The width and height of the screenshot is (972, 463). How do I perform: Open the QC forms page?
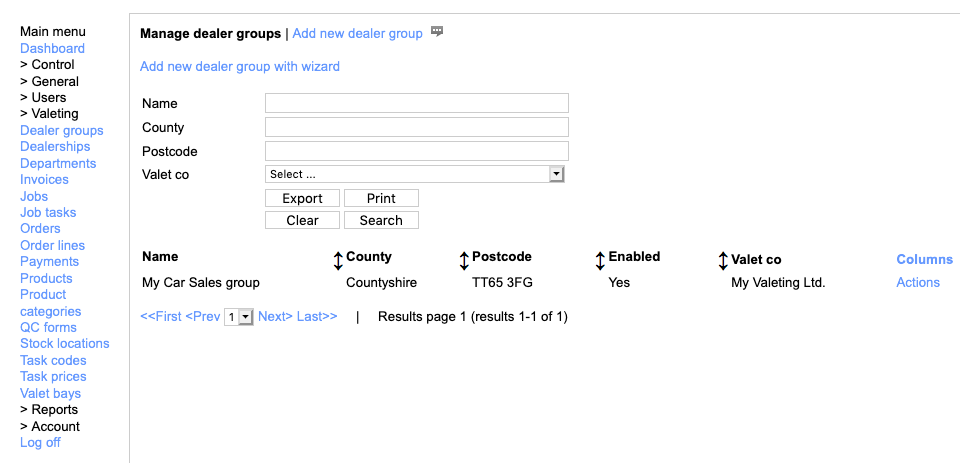click(48, 327)
